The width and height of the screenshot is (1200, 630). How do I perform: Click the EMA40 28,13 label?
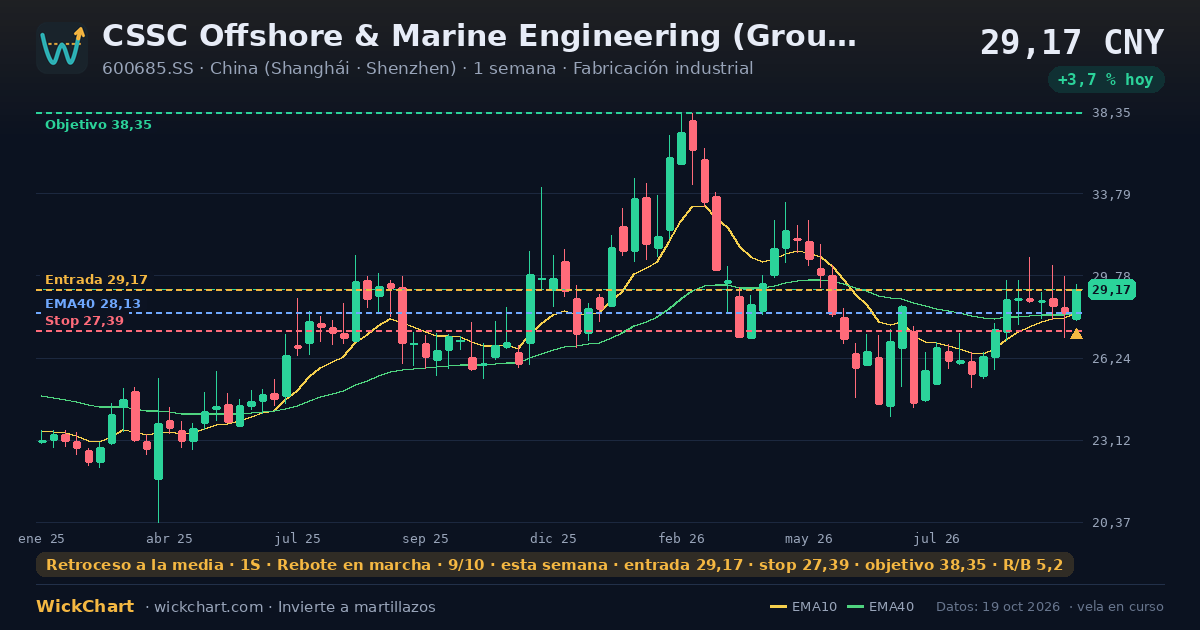(x=93, y=304)
